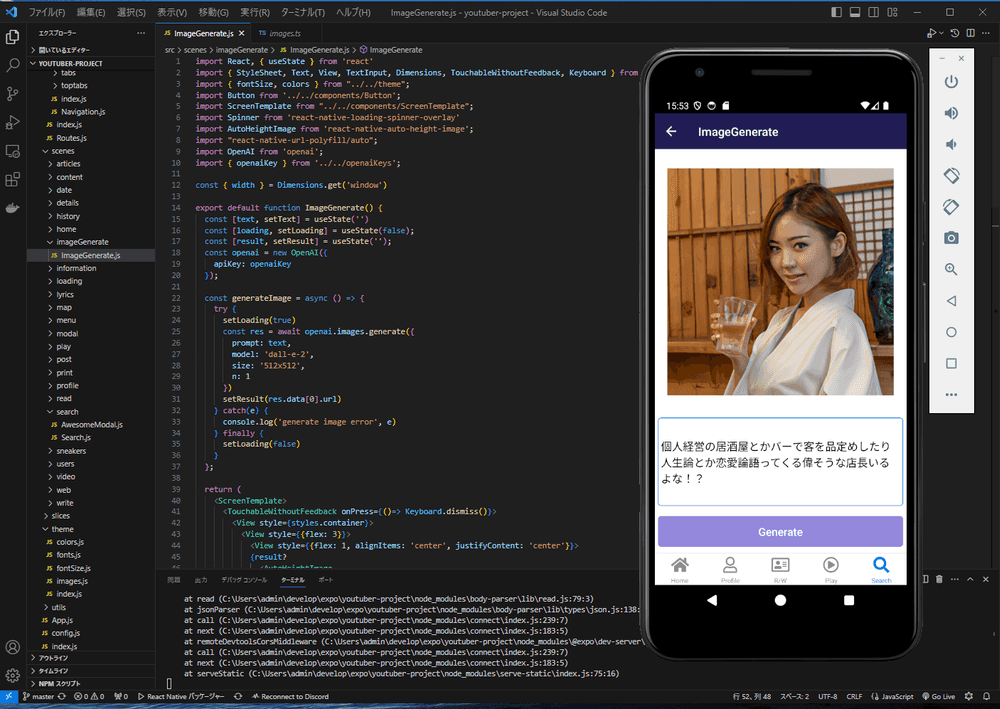Open the Search view in activity bar
The height and width of the screenshot is (709, 1000).
(12, 65)
